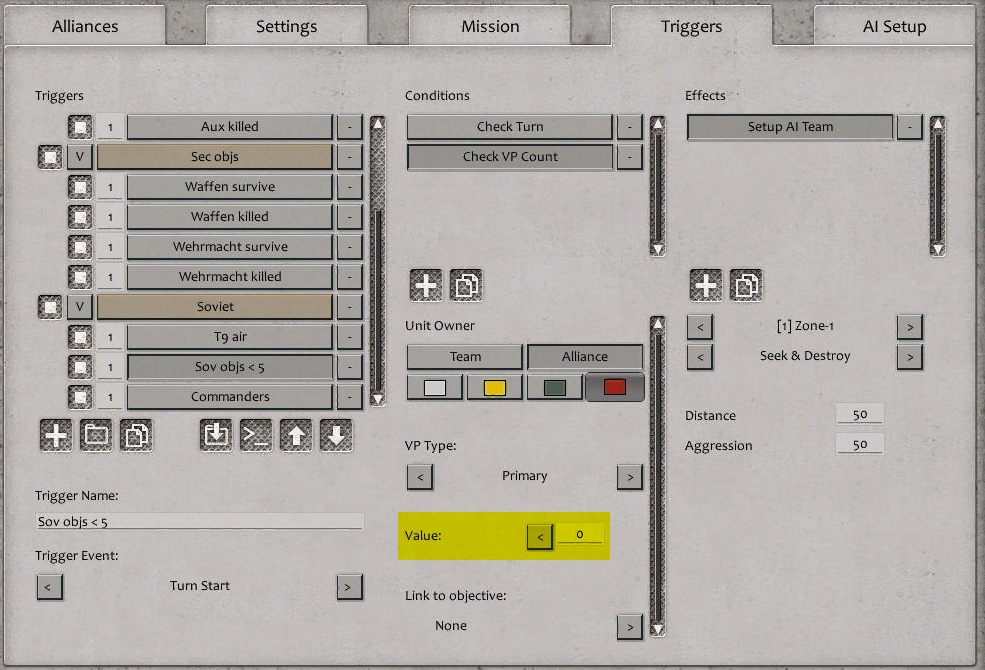Add a new condition with the plus icon

[425, 284]
